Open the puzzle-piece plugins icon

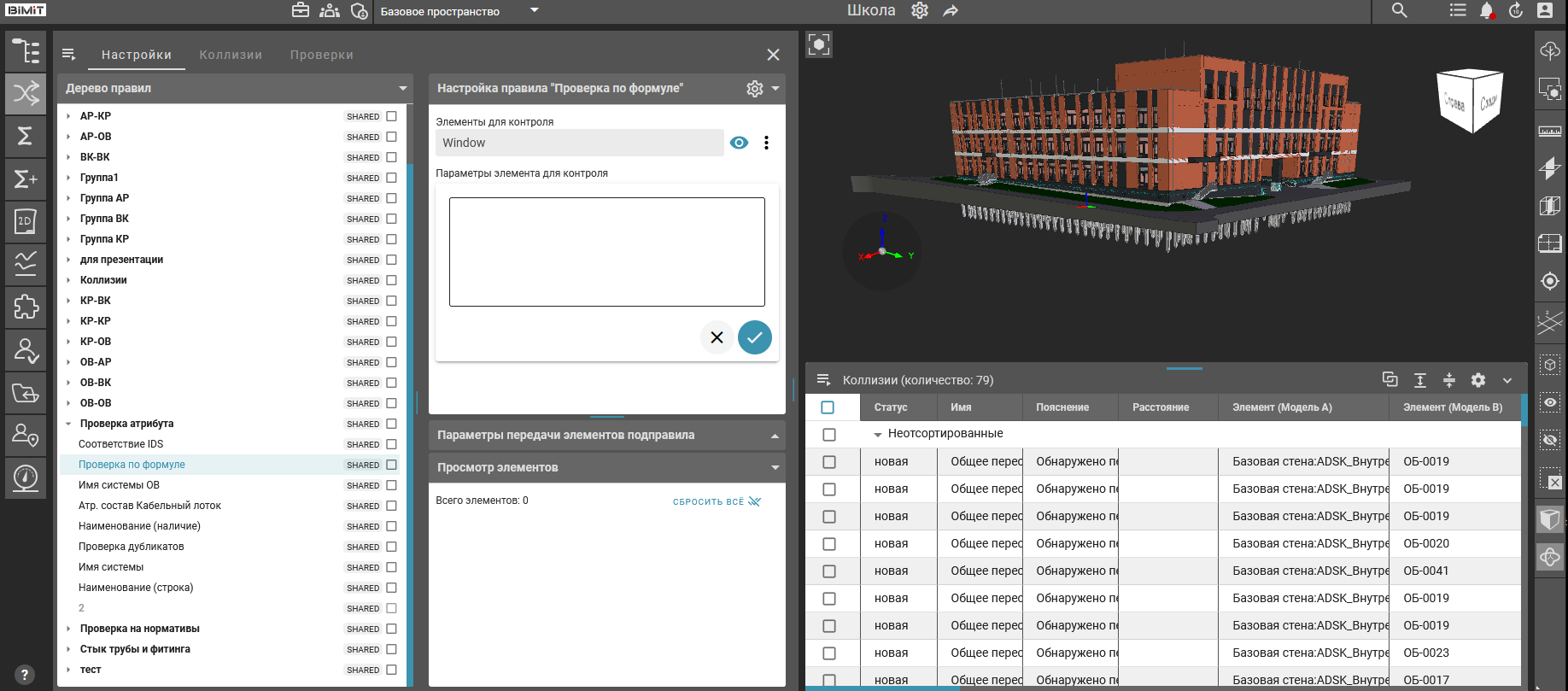(26, 307)
